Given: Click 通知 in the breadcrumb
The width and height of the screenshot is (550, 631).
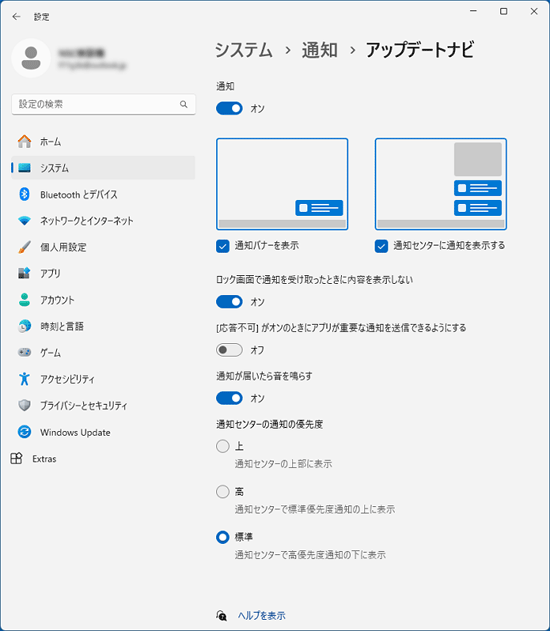Looking at the screenshot, I should pyautogui.click(x=319, y=50).
